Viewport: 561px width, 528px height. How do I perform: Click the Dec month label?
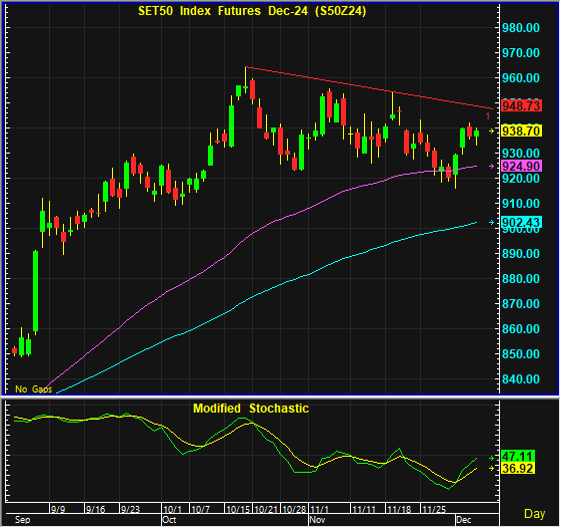(464, 520)
